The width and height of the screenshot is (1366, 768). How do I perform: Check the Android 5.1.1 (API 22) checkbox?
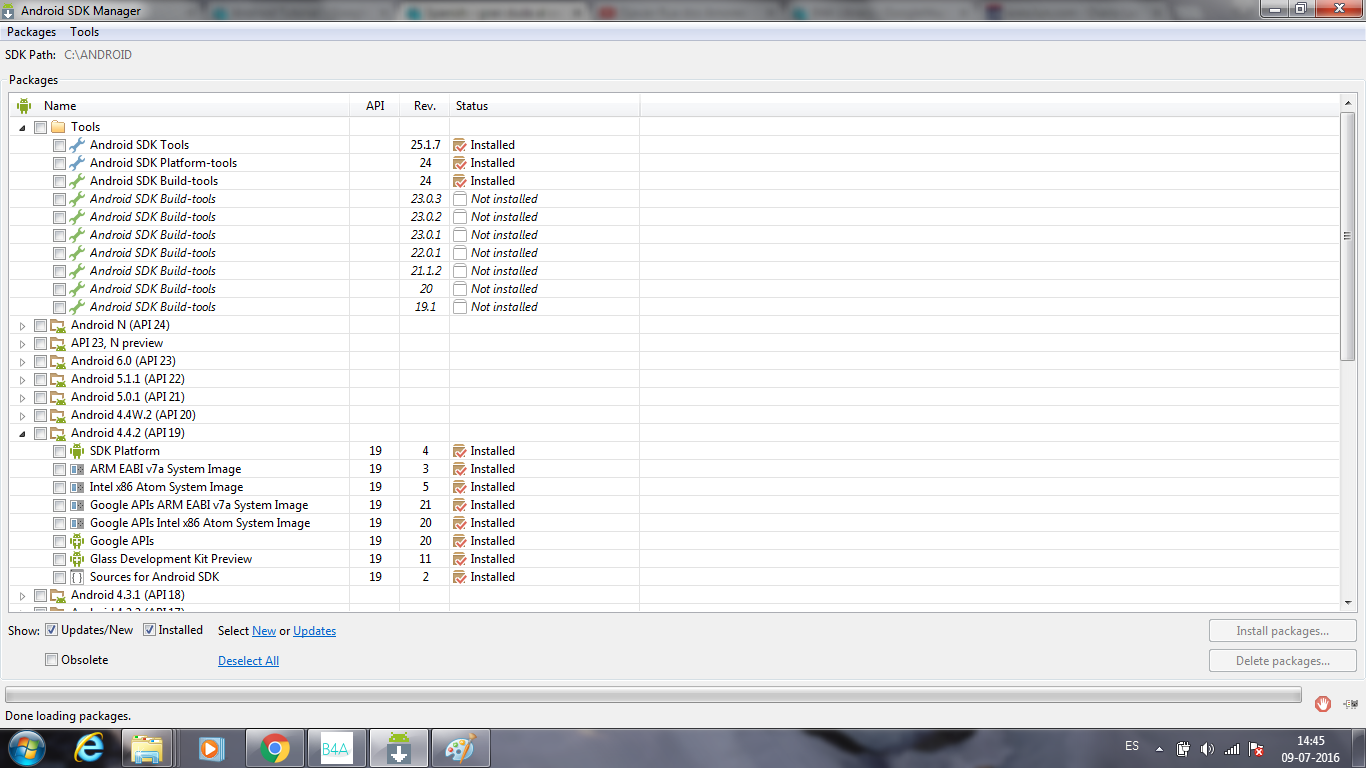point(40,379)
